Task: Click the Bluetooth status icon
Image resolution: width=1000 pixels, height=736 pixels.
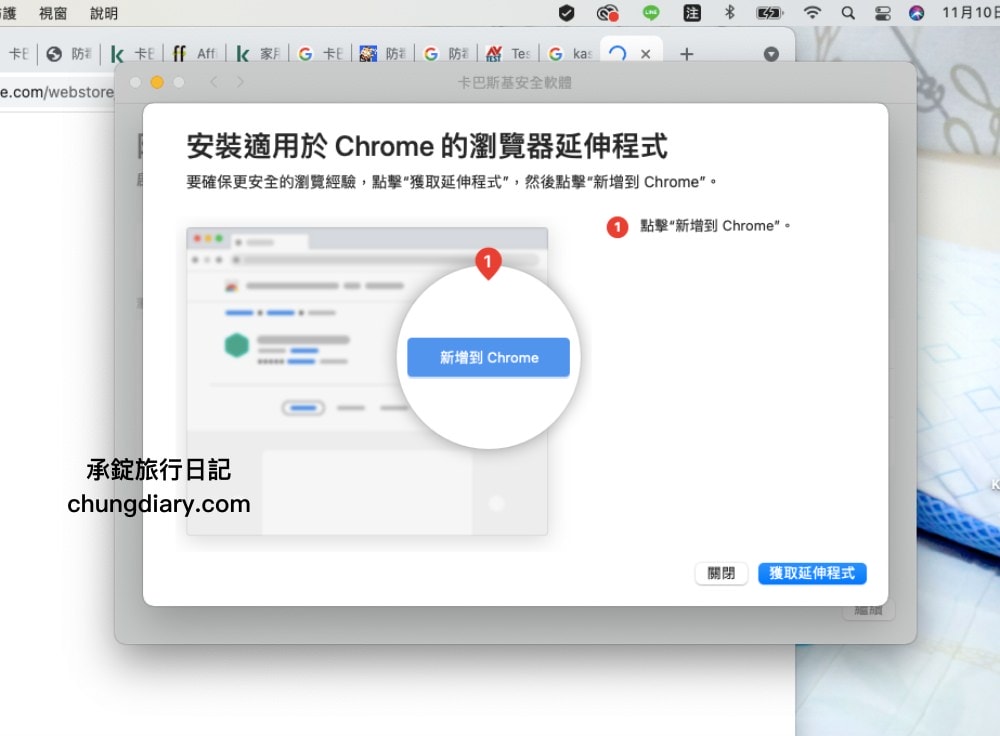Action: [728, 13]
